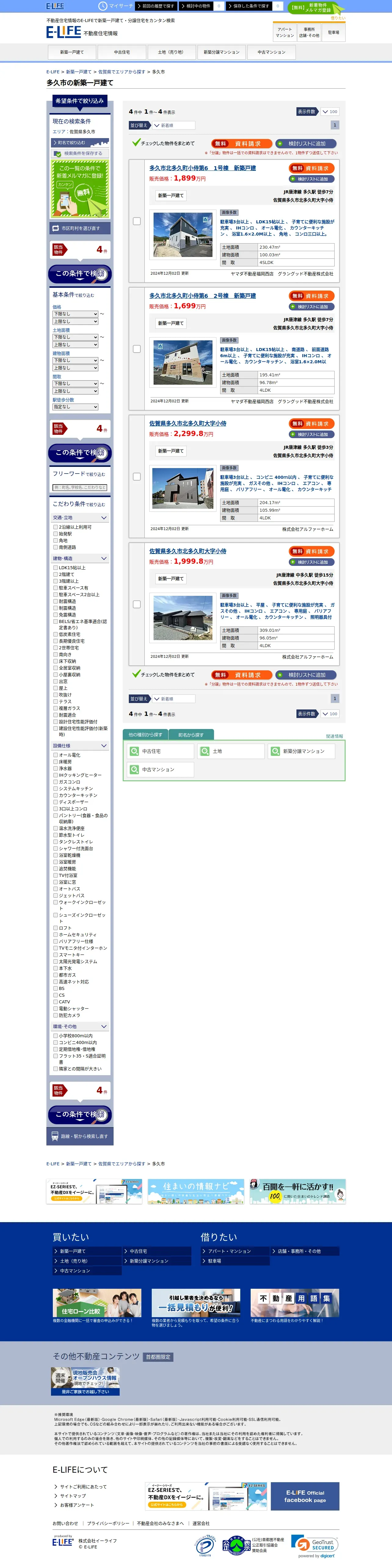Click 市区町村を選び直す button
Viewport: 392px width, 1568px height.
click(80, 228)
